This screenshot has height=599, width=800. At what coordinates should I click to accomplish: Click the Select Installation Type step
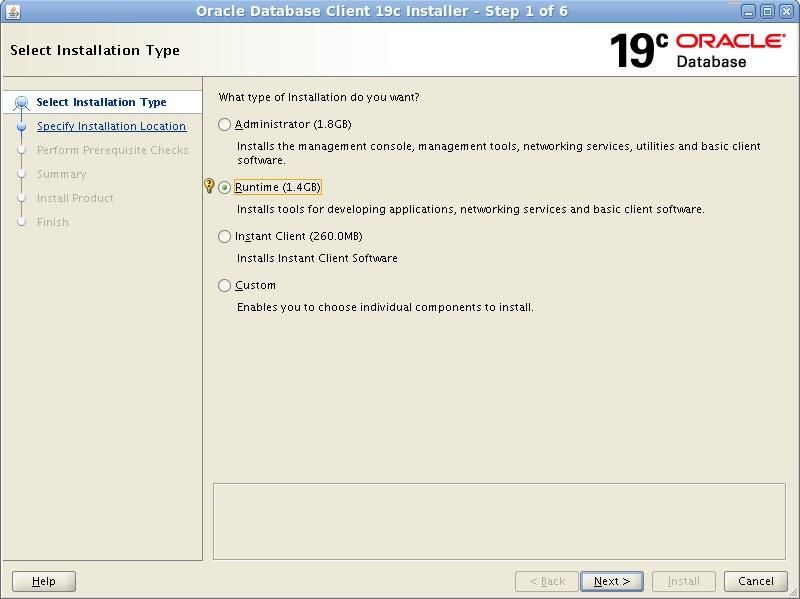(x=101, y=102)
